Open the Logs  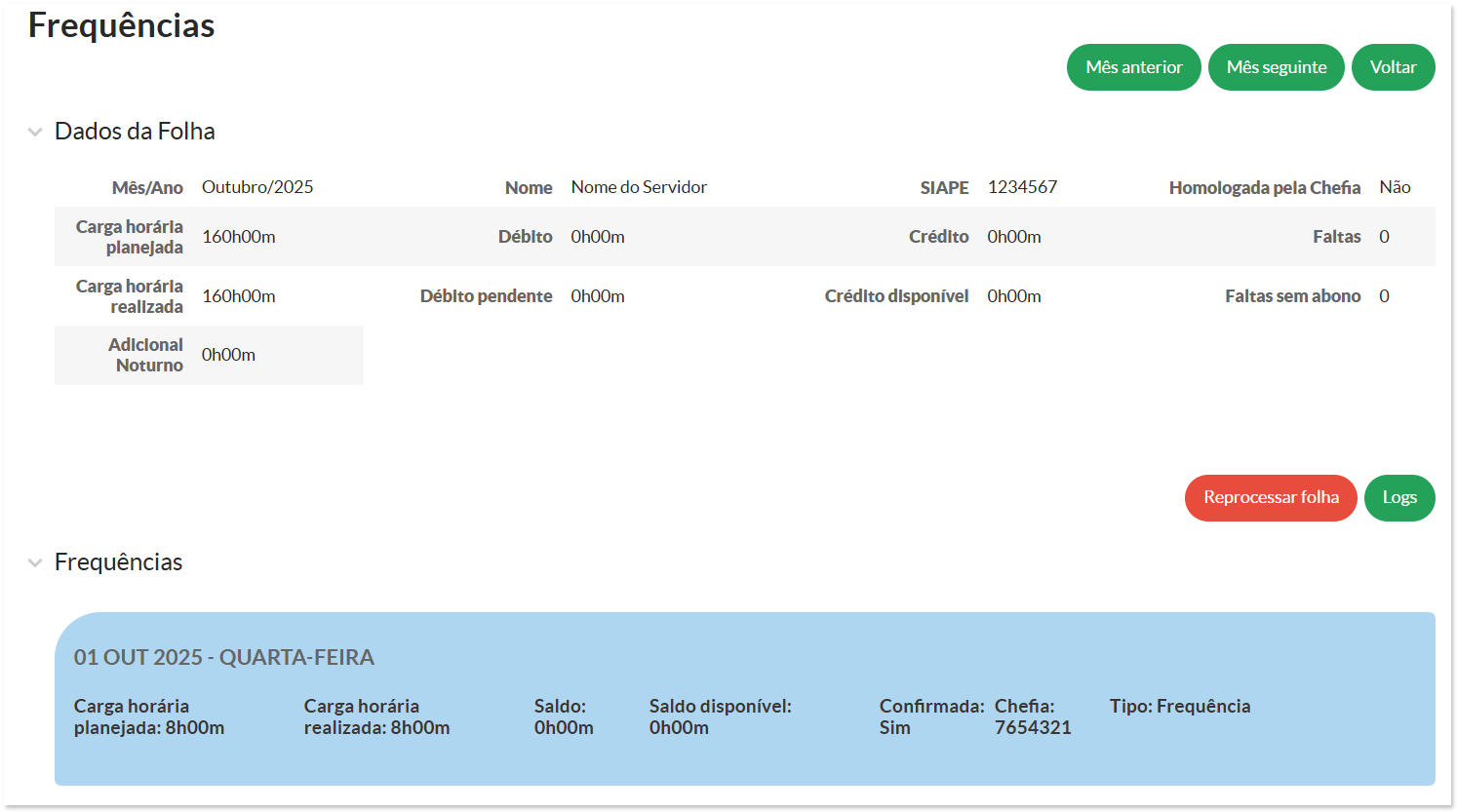(1398, 497)
